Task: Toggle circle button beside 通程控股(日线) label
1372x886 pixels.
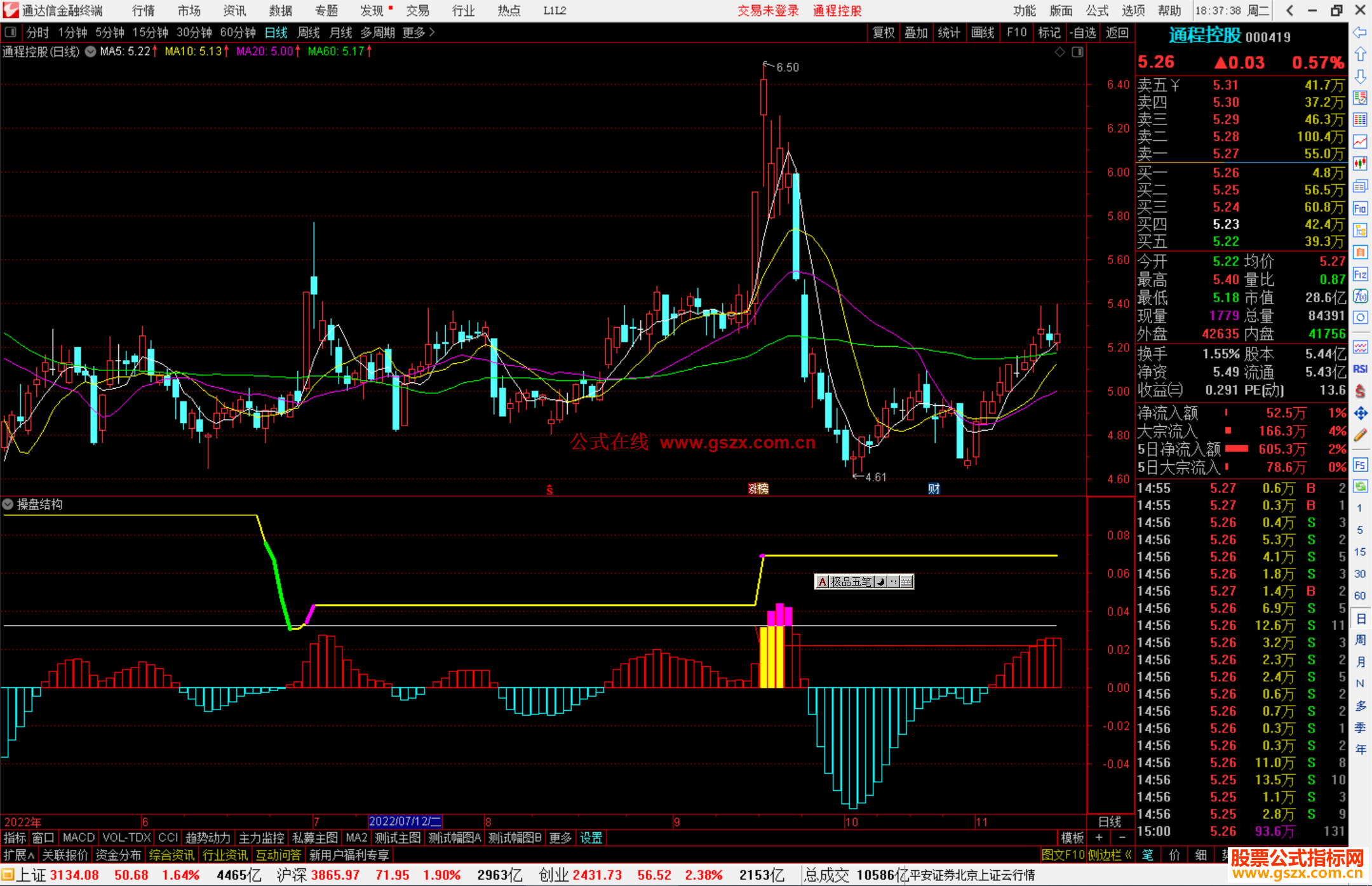Action: 91,51
